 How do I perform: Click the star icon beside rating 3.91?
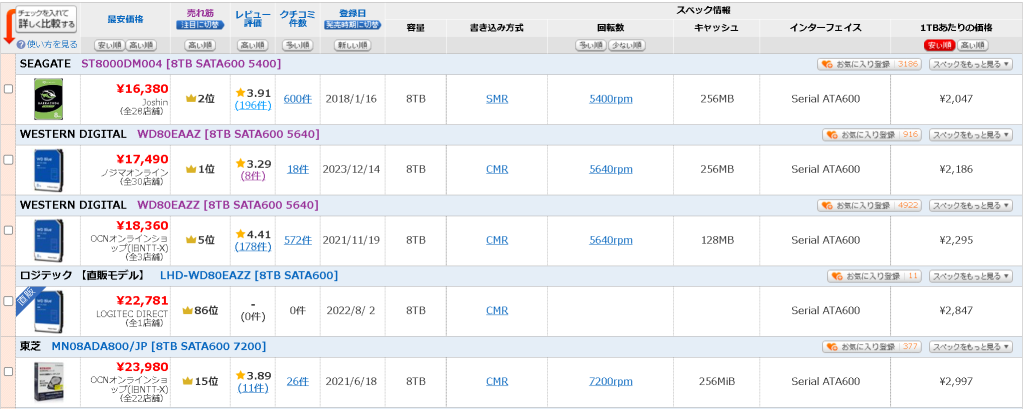(240, 93)
